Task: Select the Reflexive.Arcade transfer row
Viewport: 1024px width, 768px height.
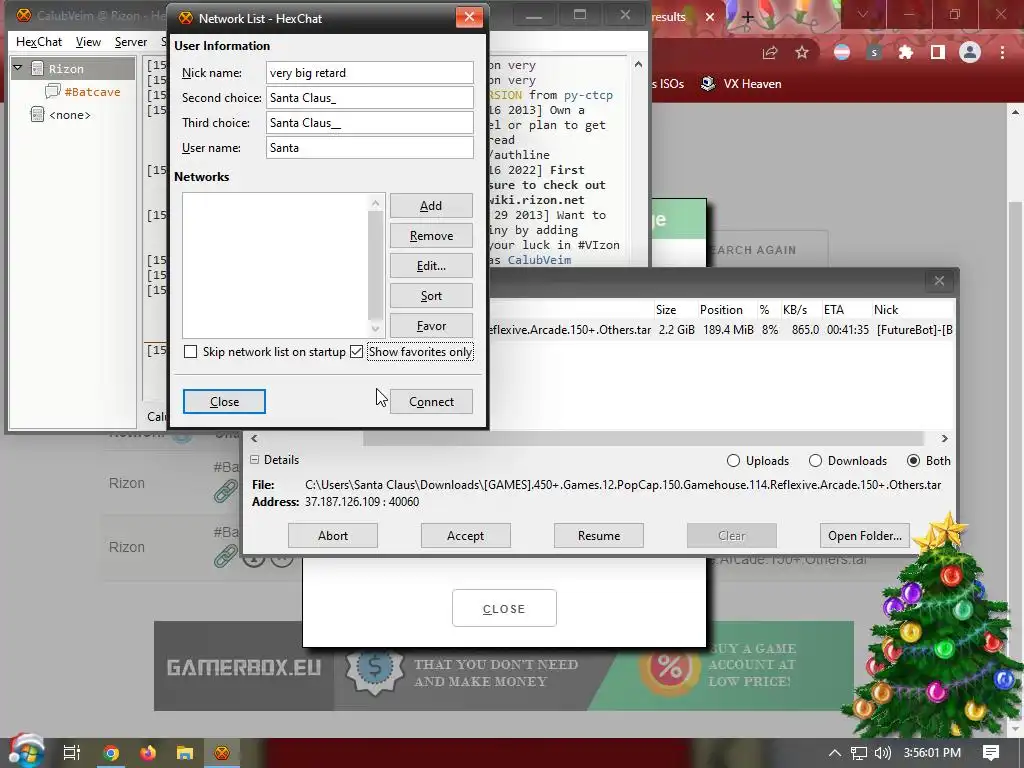Action: pos(721,330)
